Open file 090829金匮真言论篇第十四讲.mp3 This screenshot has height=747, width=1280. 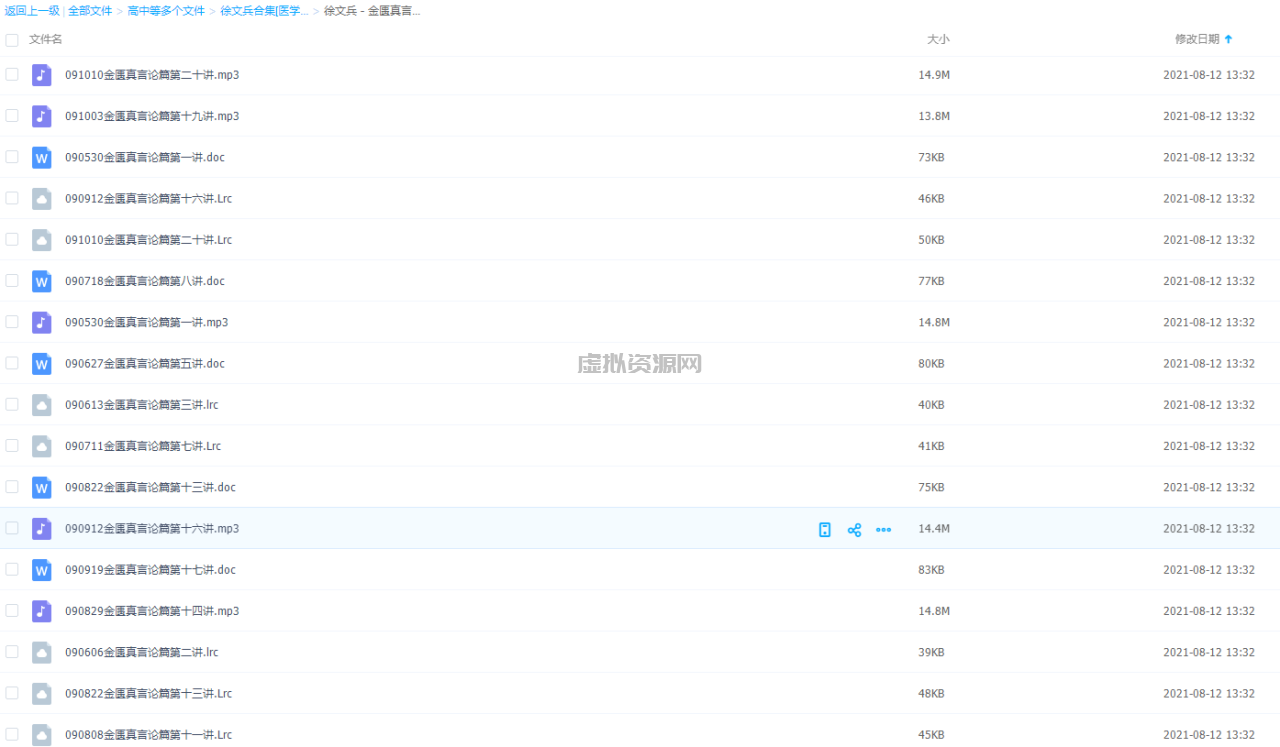(x=152, y=611)
